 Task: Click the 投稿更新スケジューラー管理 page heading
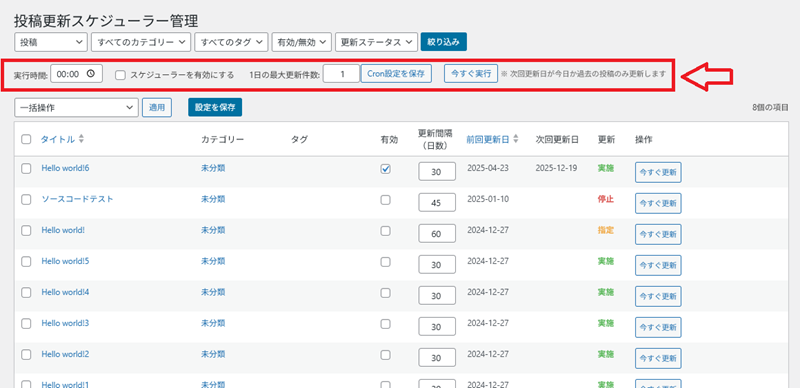[x=106, y=21]
